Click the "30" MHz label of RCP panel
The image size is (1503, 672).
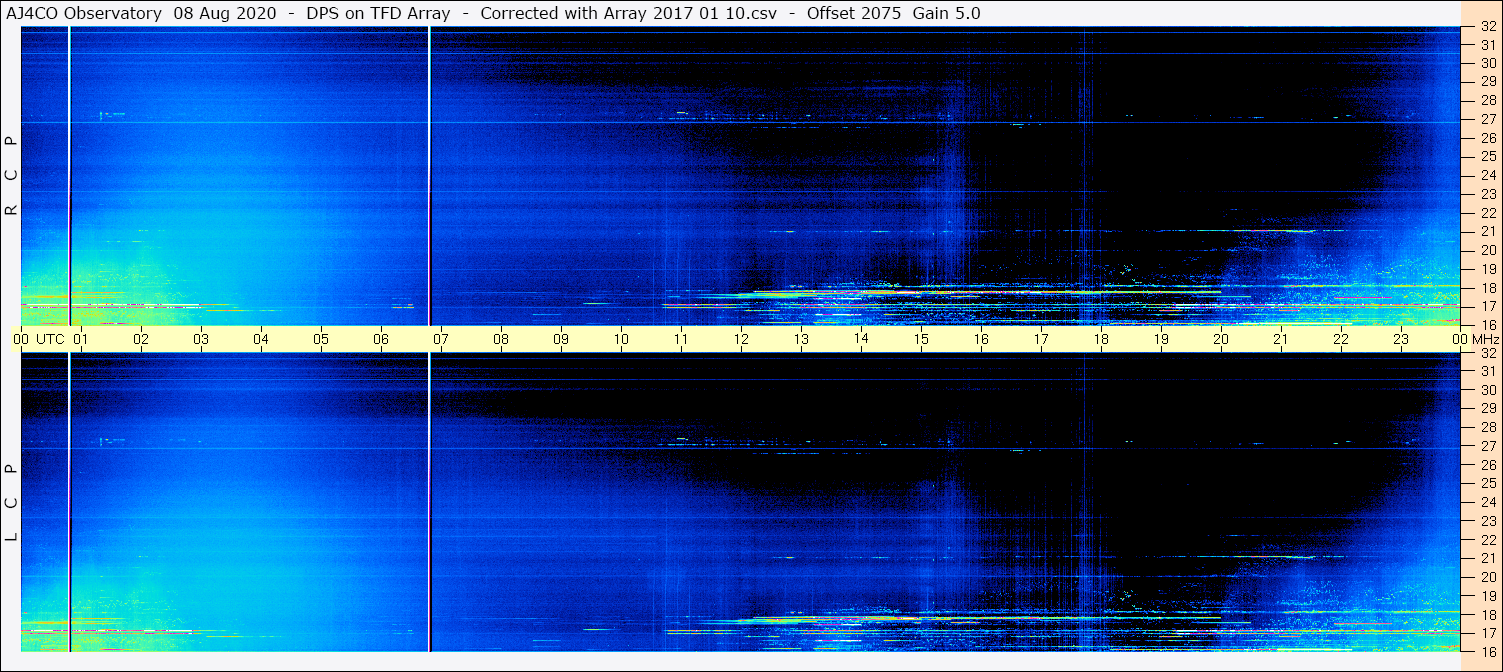point(1488,63)
